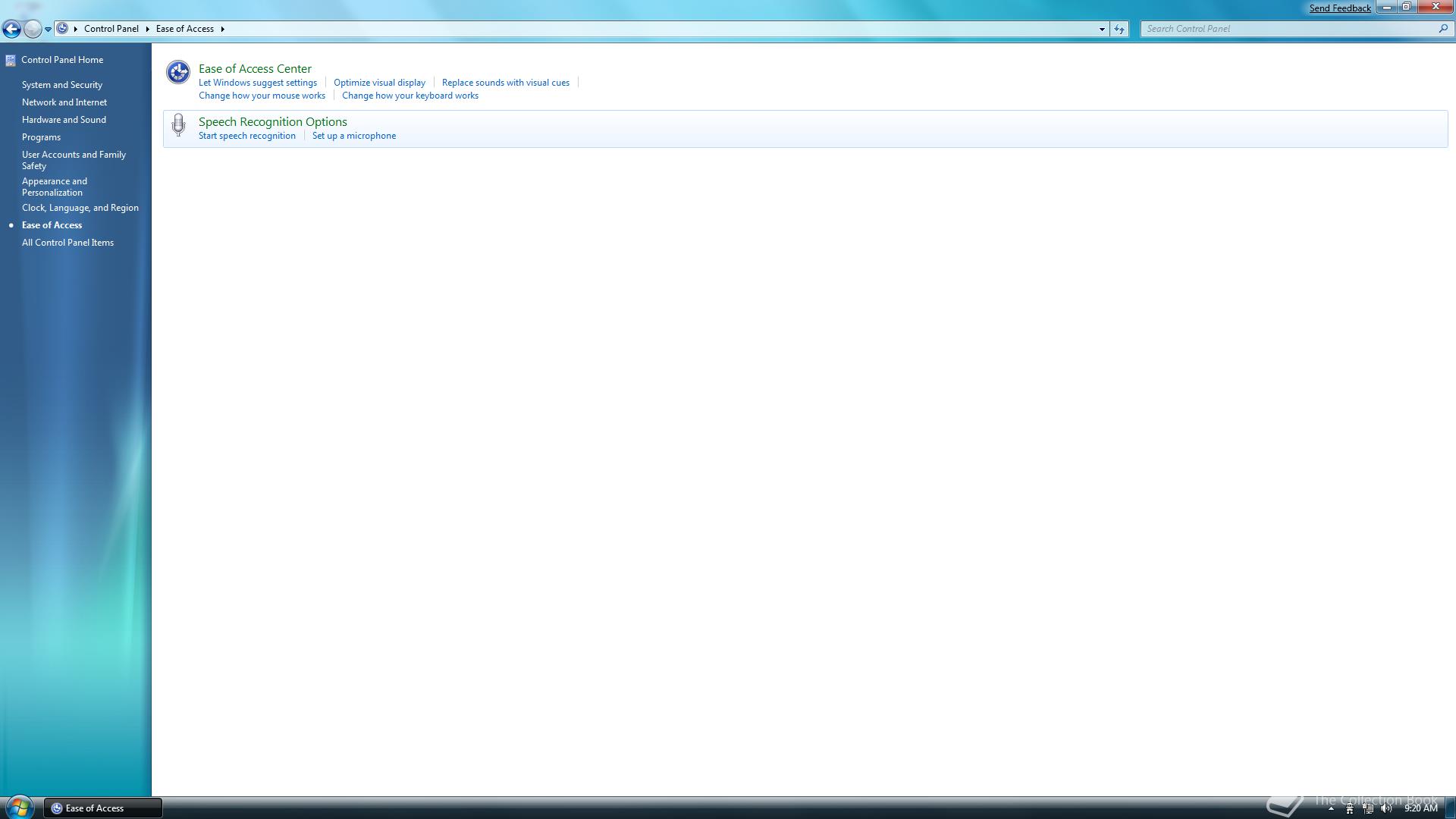Screen dimensions: 1456x819
Task: Click the refresh button beside address bar
Action: pos(1119,29)
